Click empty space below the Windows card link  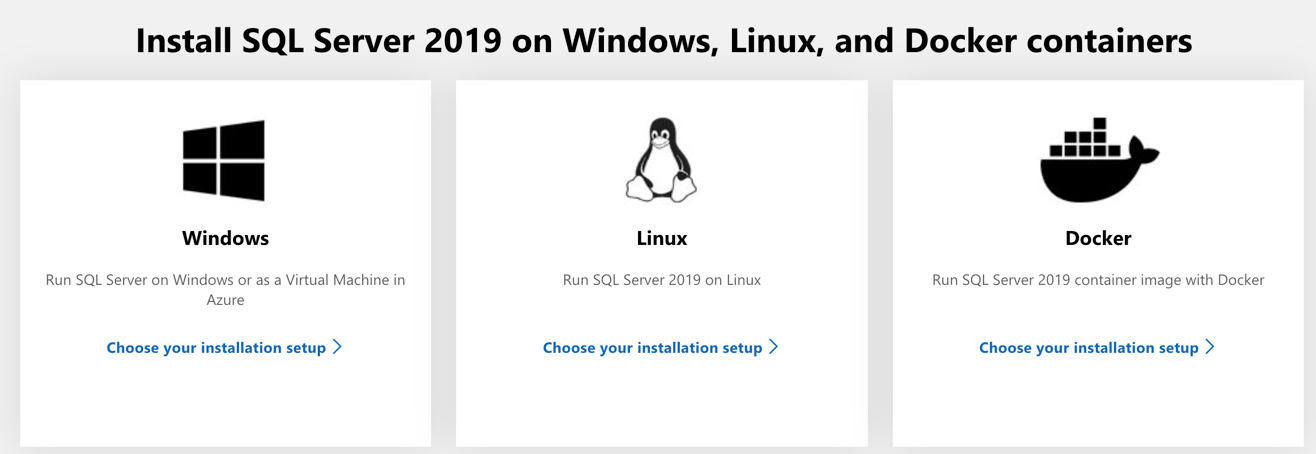225,405
